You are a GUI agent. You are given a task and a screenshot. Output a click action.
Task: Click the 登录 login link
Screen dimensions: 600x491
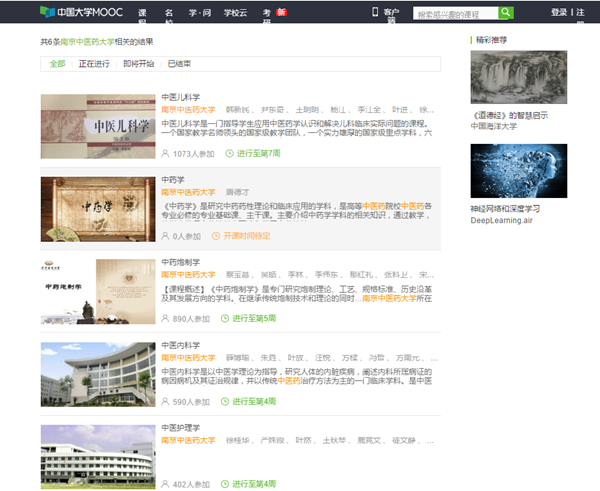558,13
